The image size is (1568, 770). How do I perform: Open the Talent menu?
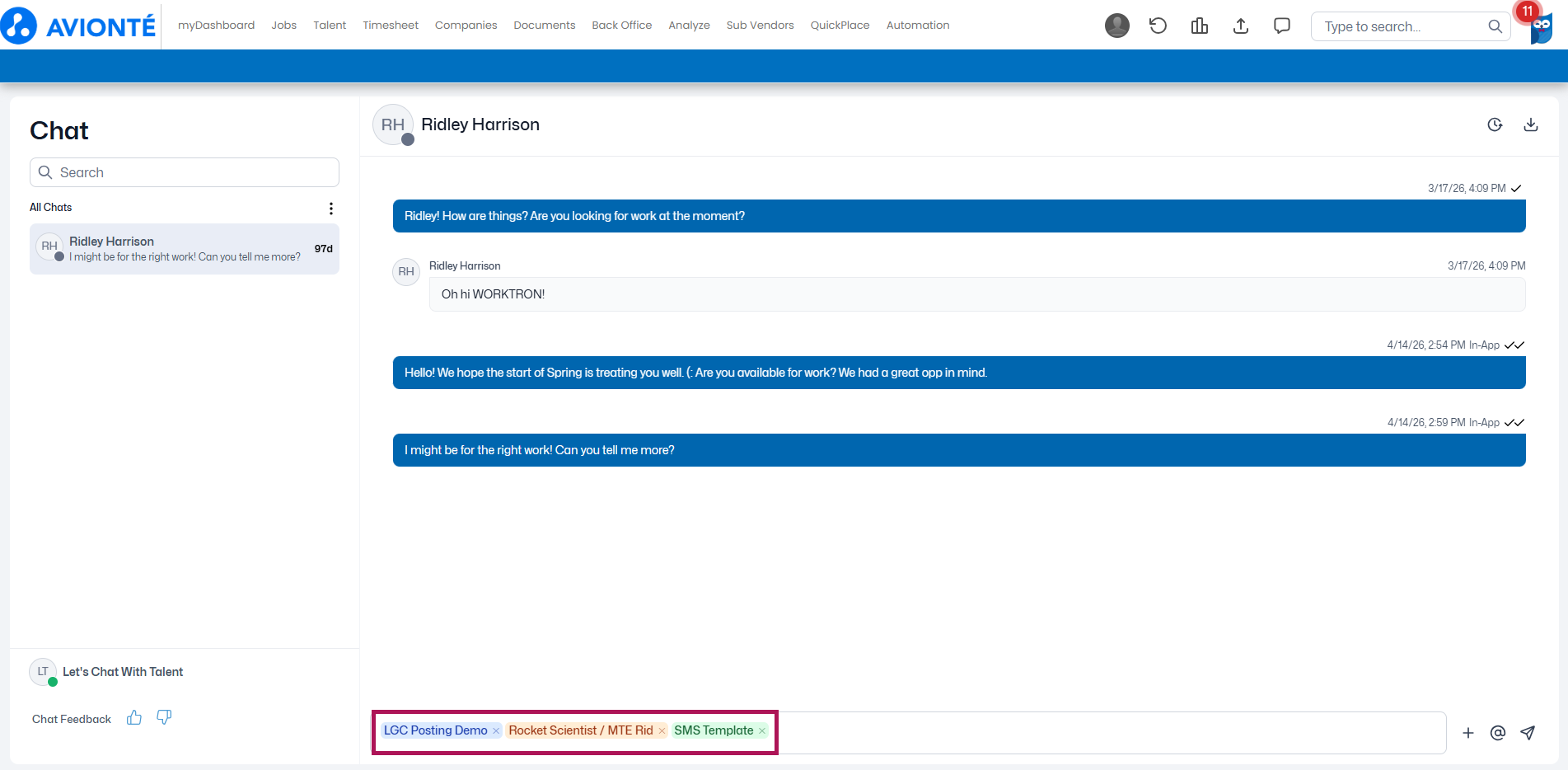tap(330, 26)
